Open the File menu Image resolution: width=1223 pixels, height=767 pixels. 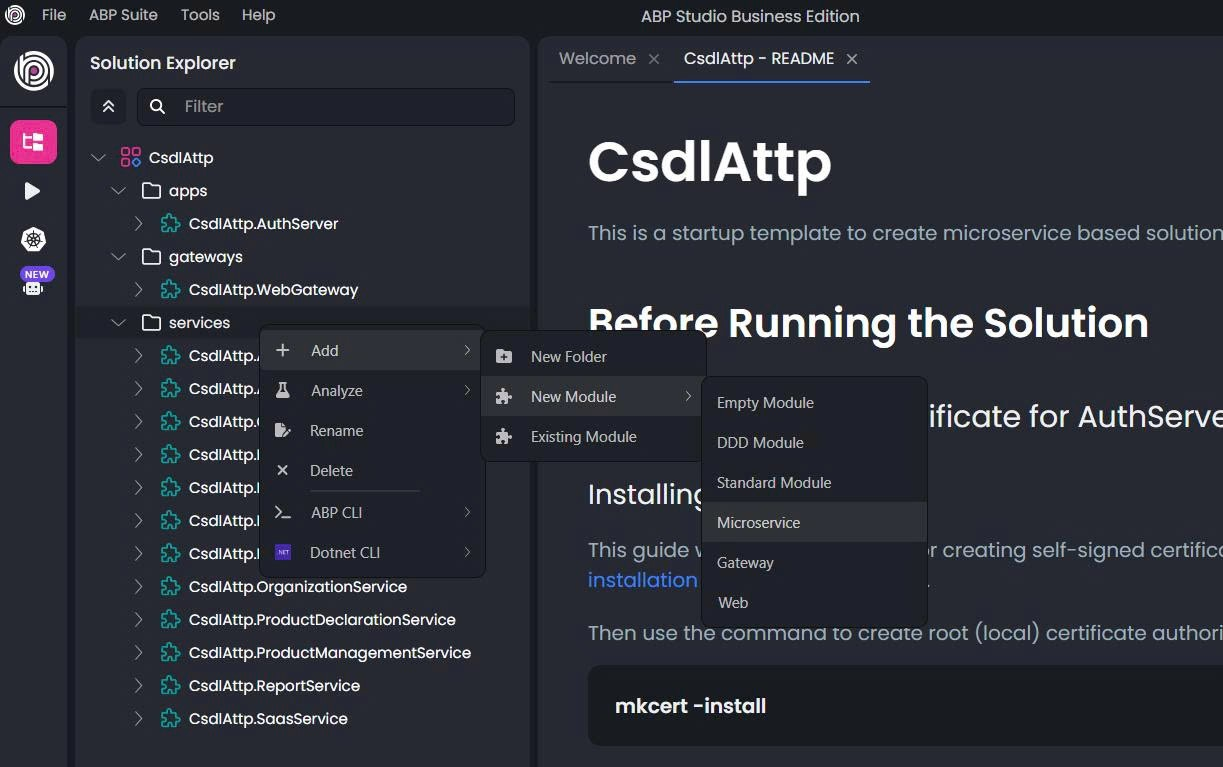(54, 15)
